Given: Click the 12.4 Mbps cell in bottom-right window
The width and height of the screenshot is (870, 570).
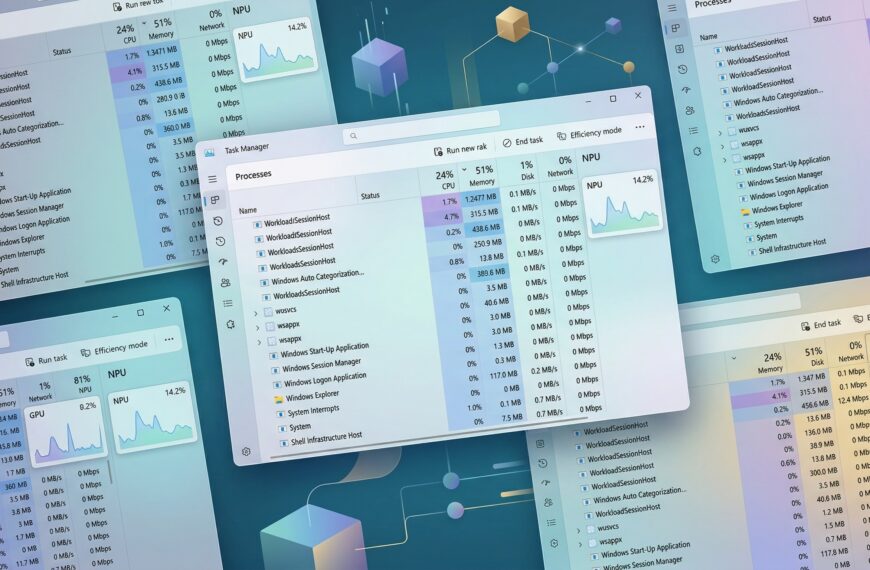Looking at the screenshot, I should (852, 398).
